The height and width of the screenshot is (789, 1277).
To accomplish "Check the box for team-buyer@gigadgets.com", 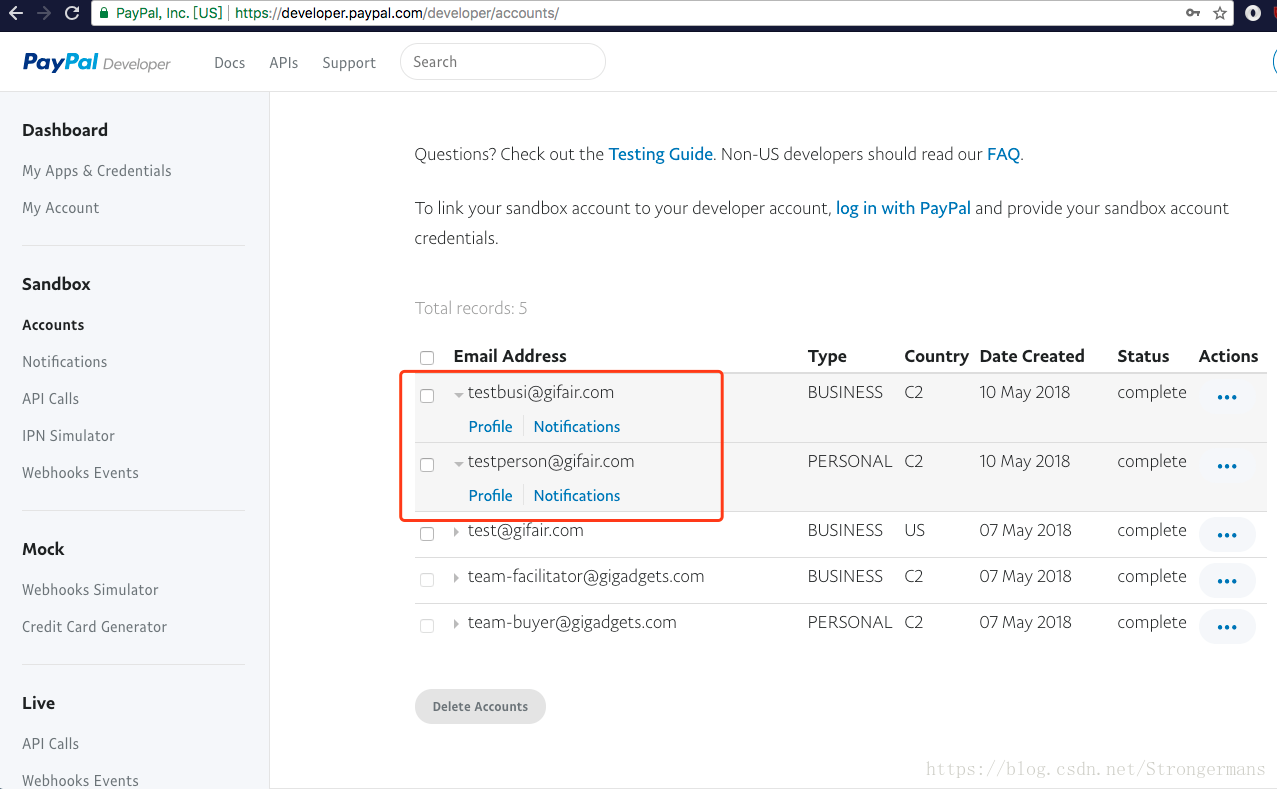I will point(427,626).
